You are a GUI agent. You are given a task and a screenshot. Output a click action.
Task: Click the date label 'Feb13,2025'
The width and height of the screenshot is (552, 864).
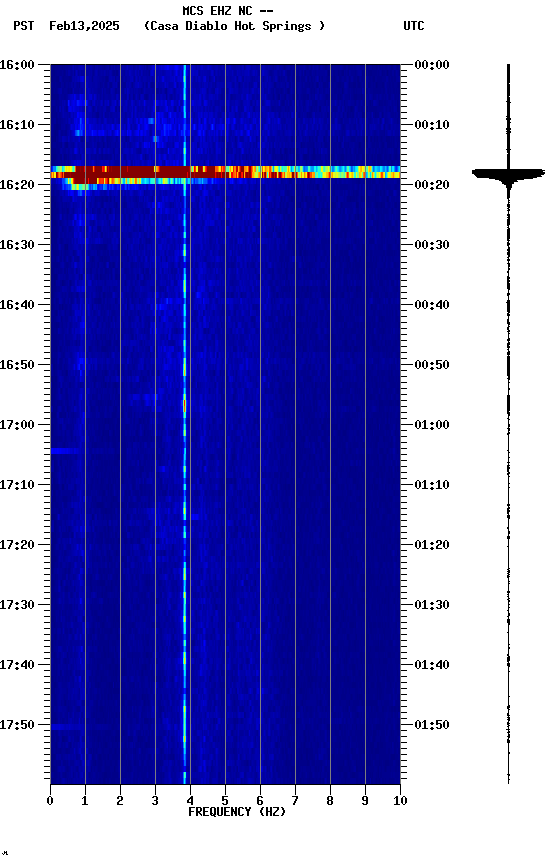[84, 26]
